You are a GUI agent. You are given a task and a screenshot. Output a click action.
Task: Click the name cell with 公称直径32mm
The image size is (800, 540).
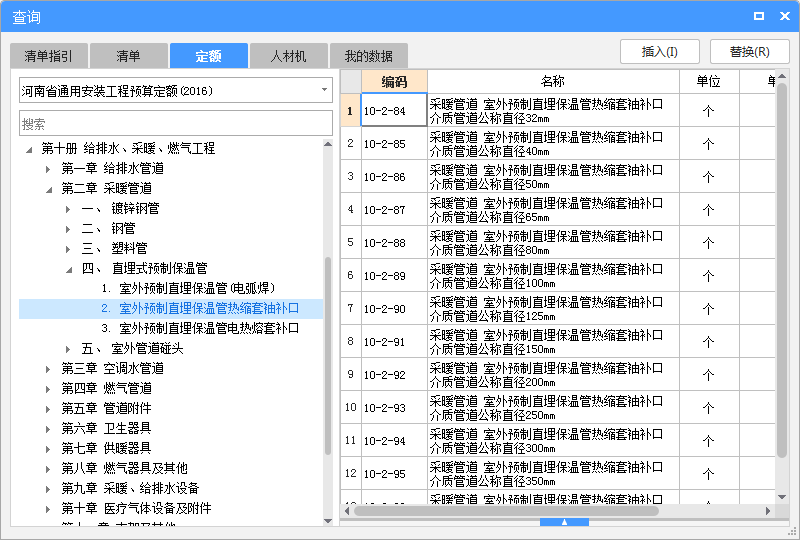553,110
